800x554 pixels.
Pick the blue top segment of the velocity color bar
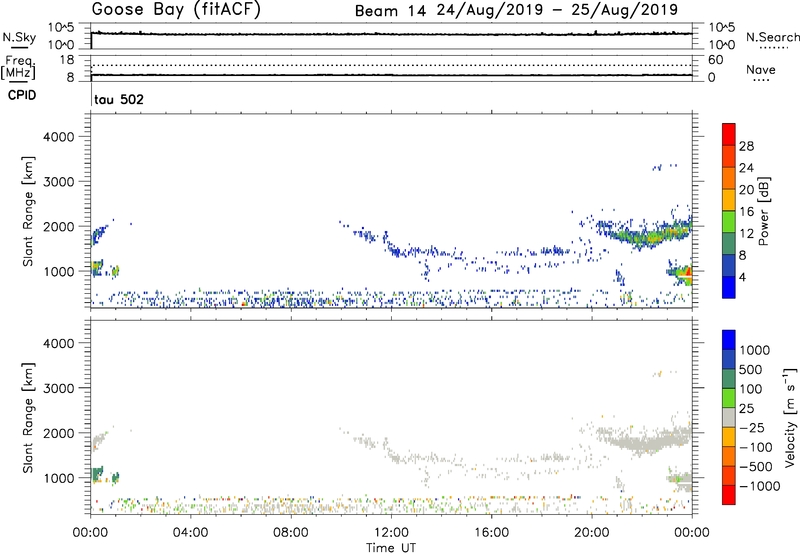[x=729, y=340]
